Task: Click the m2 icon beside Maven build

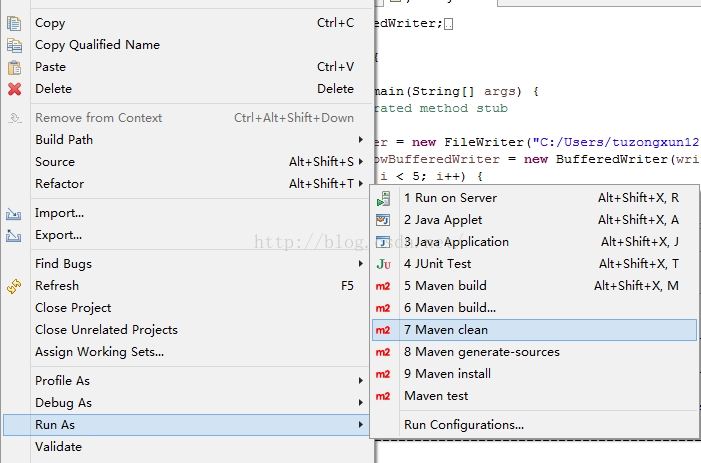Action: pyautogui.click(x=383, y=286)
